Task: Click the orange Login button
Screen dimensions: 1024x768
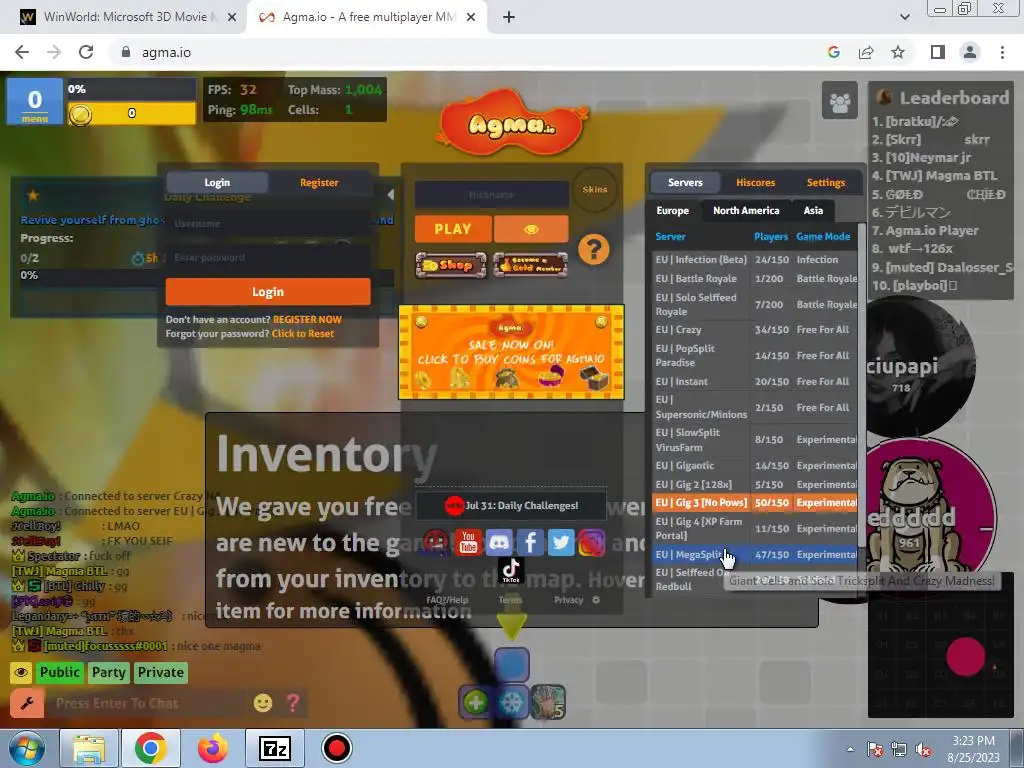Action: 268,292
